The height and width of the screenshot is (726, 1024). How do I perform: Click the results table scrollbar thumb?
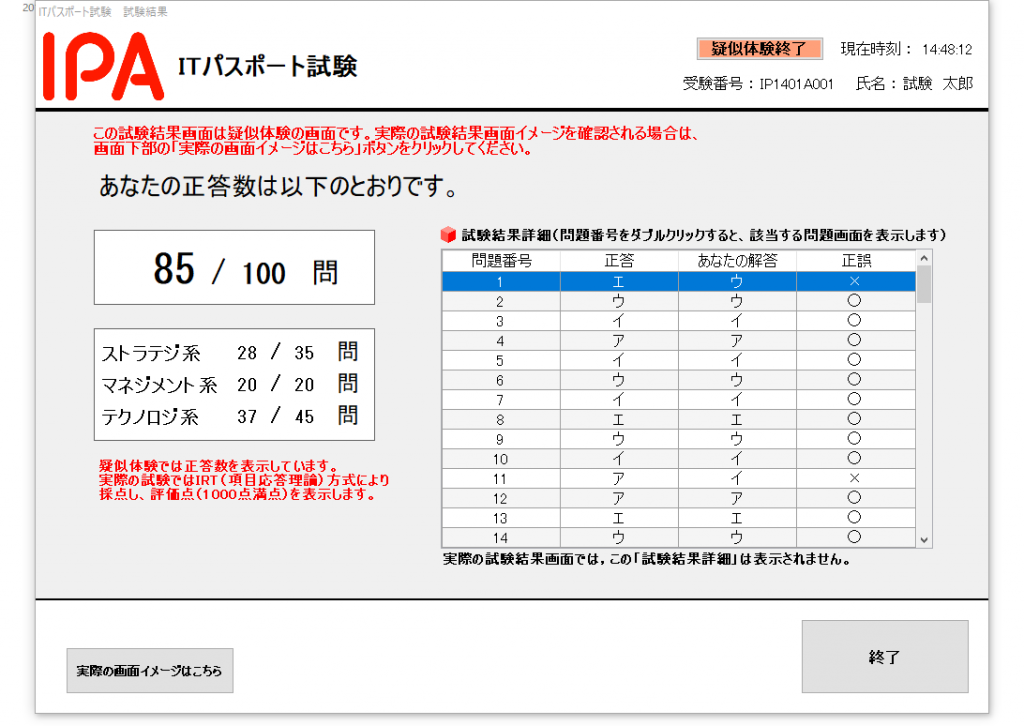pos(924,285)
